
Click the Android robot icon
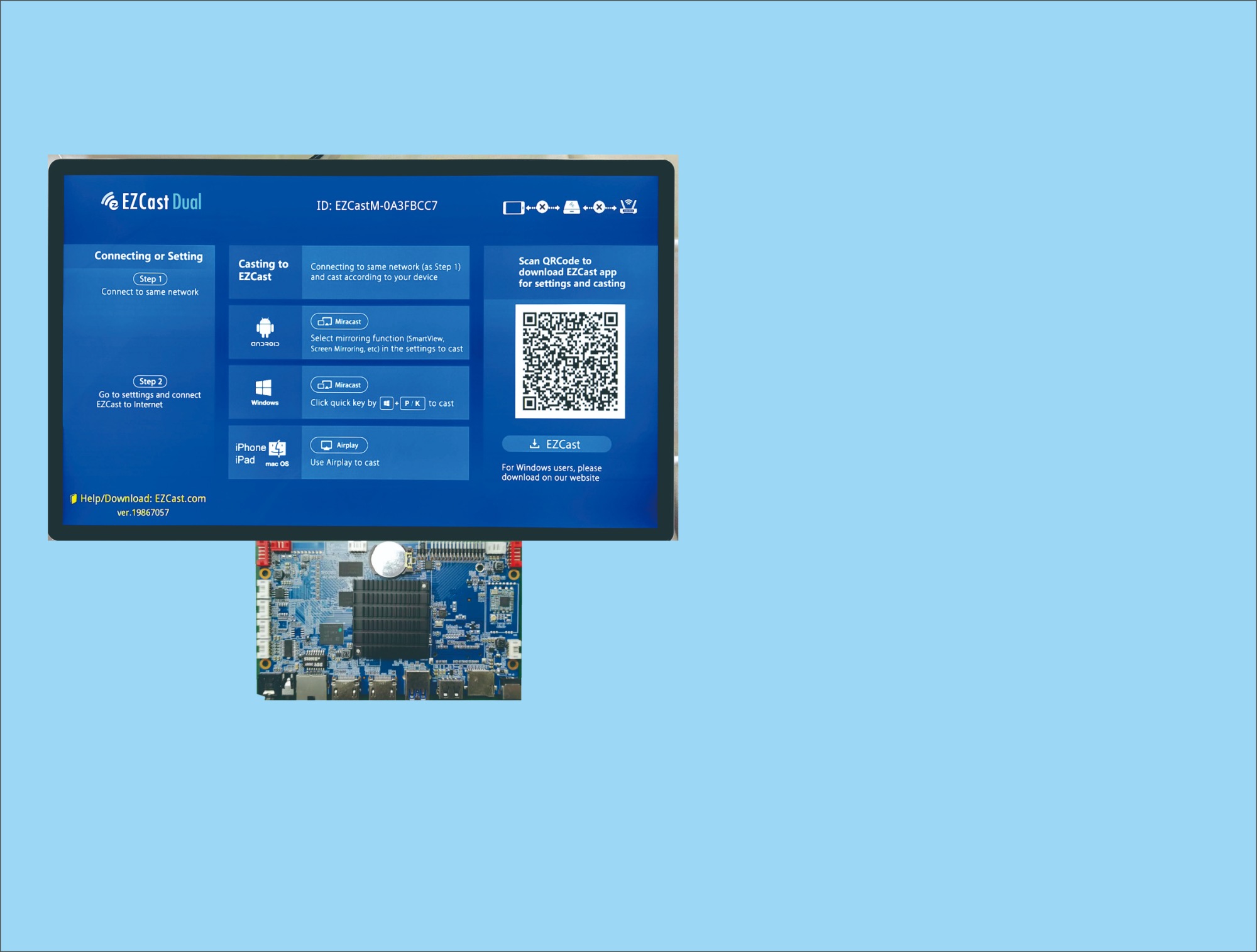click(265, 328)
